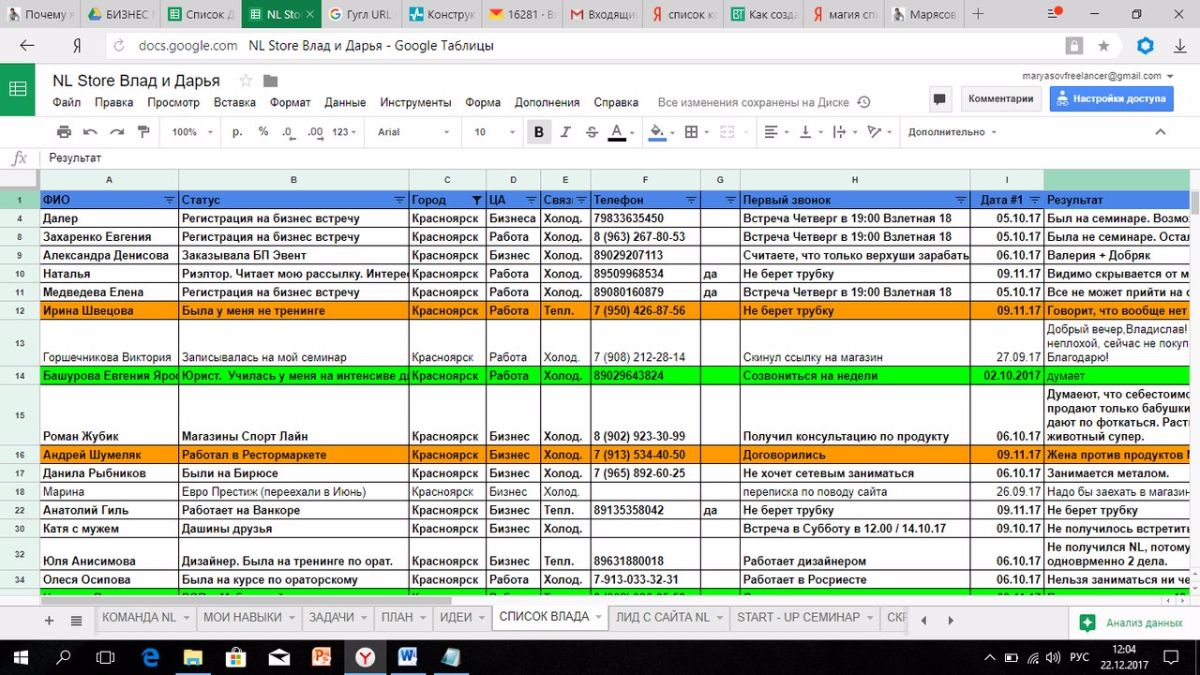Click the Анализ данных explore button
The image size is (1200, 675).
(x=1133, y=622)
